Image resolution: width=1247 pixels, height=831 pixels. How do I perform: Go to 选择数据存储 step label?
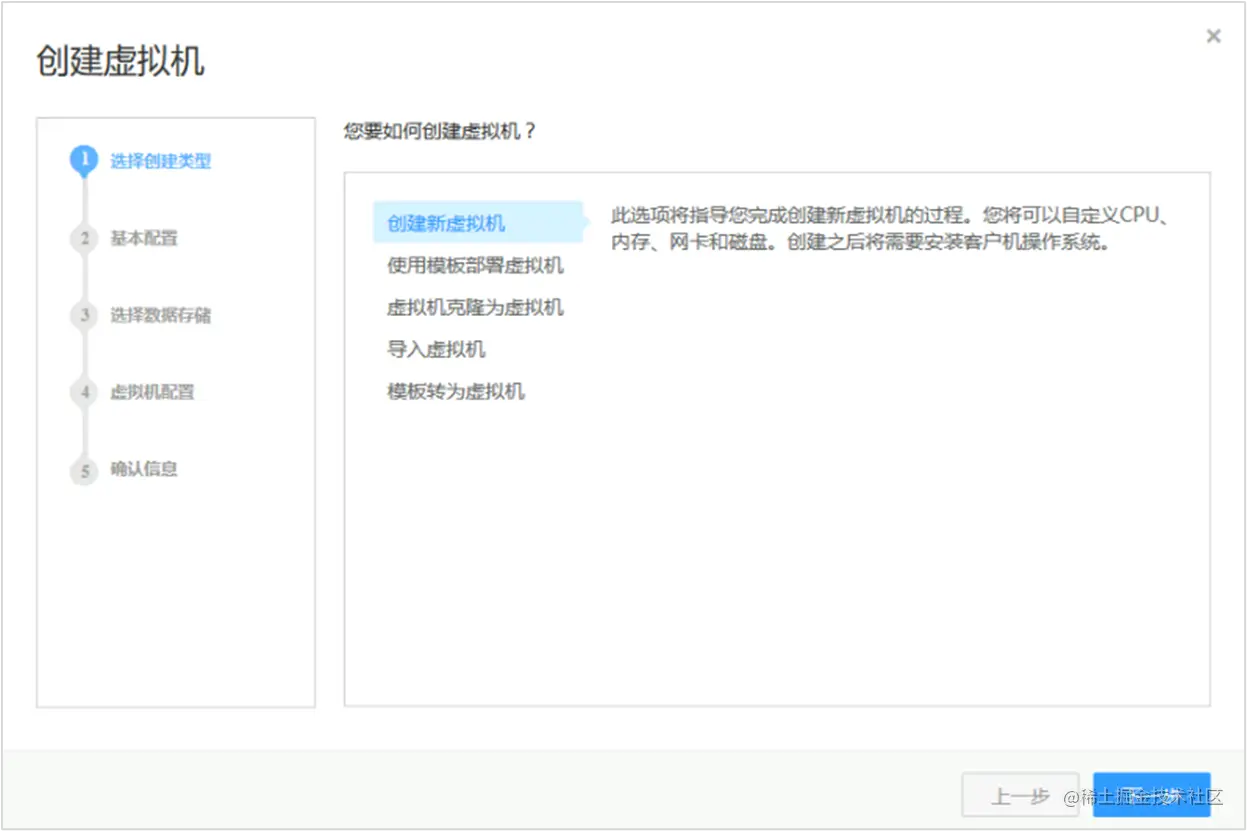point(161,315)
